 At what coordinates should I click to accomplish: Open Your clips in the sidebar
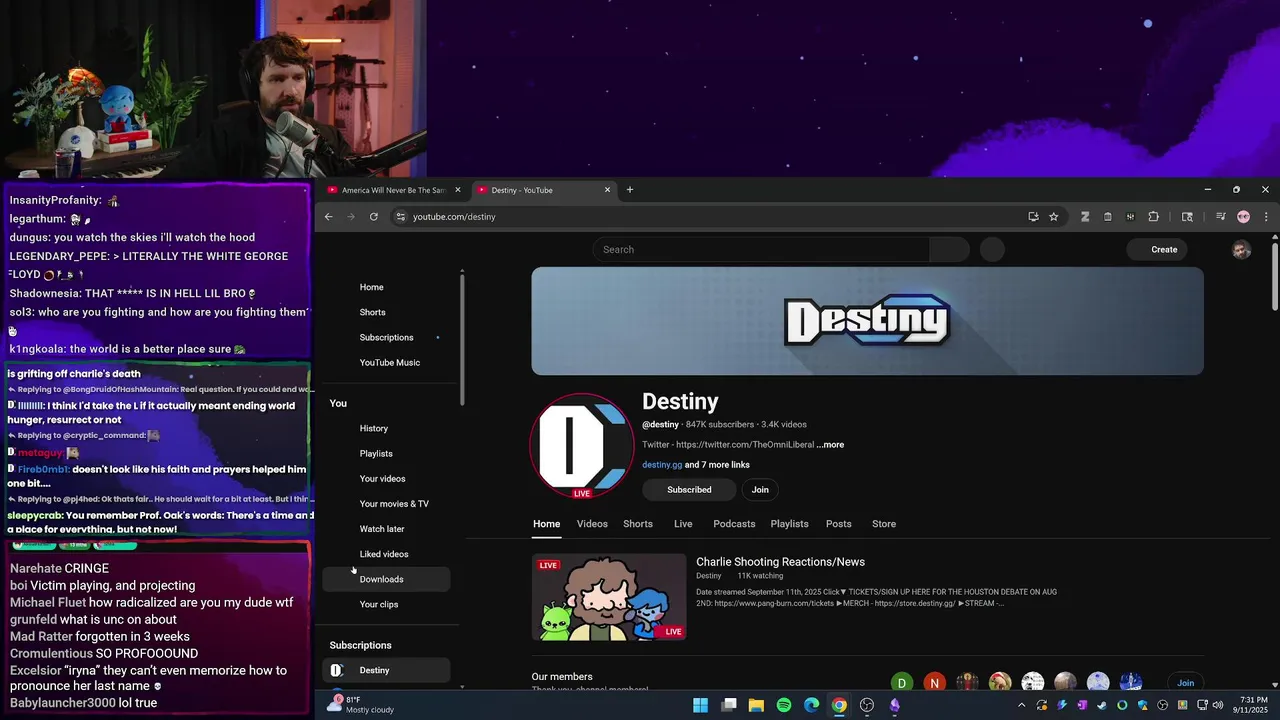click(x=386, y=604)
